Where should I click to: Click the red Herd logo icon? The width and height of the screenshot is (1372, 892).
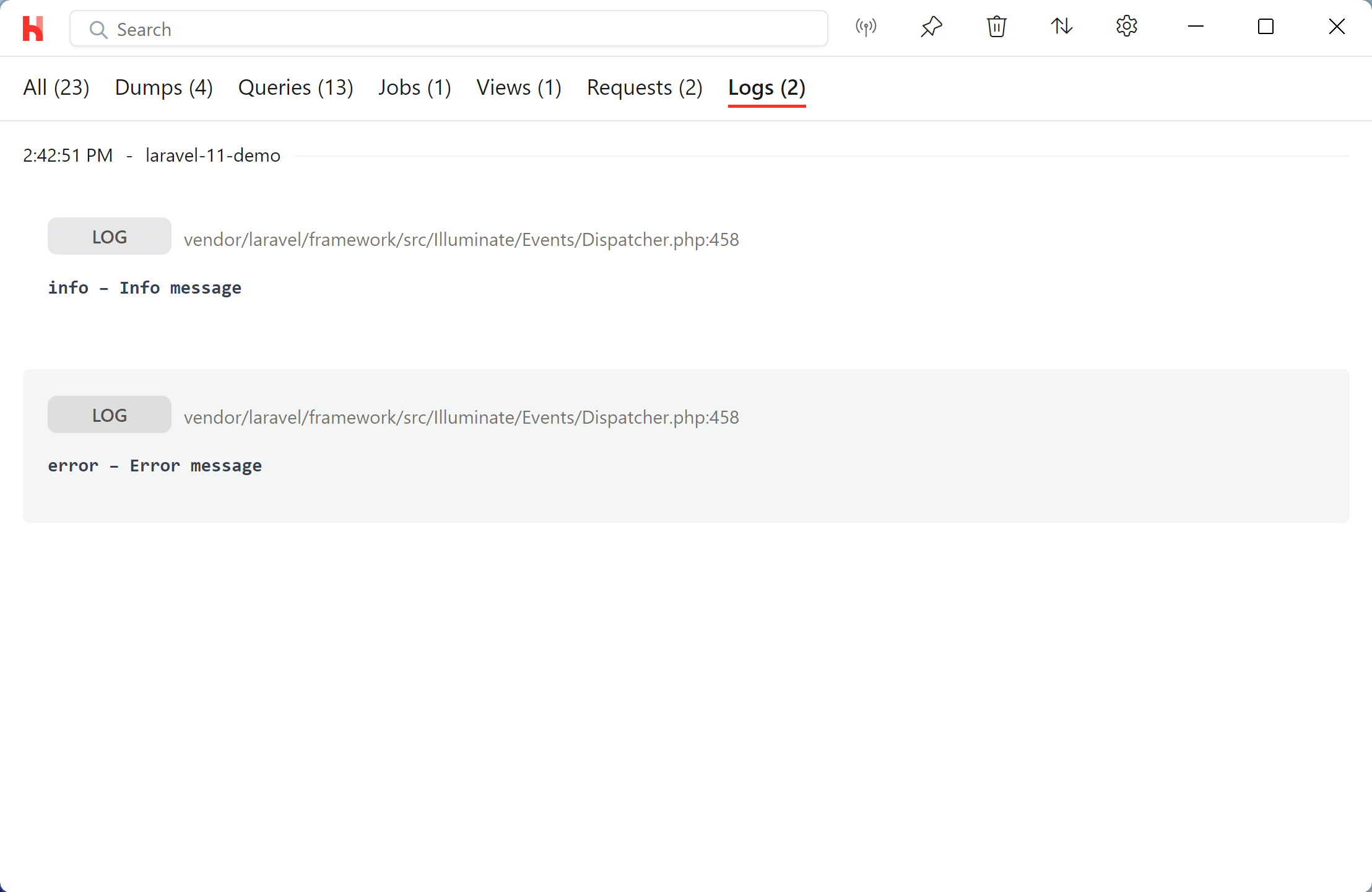33,28
